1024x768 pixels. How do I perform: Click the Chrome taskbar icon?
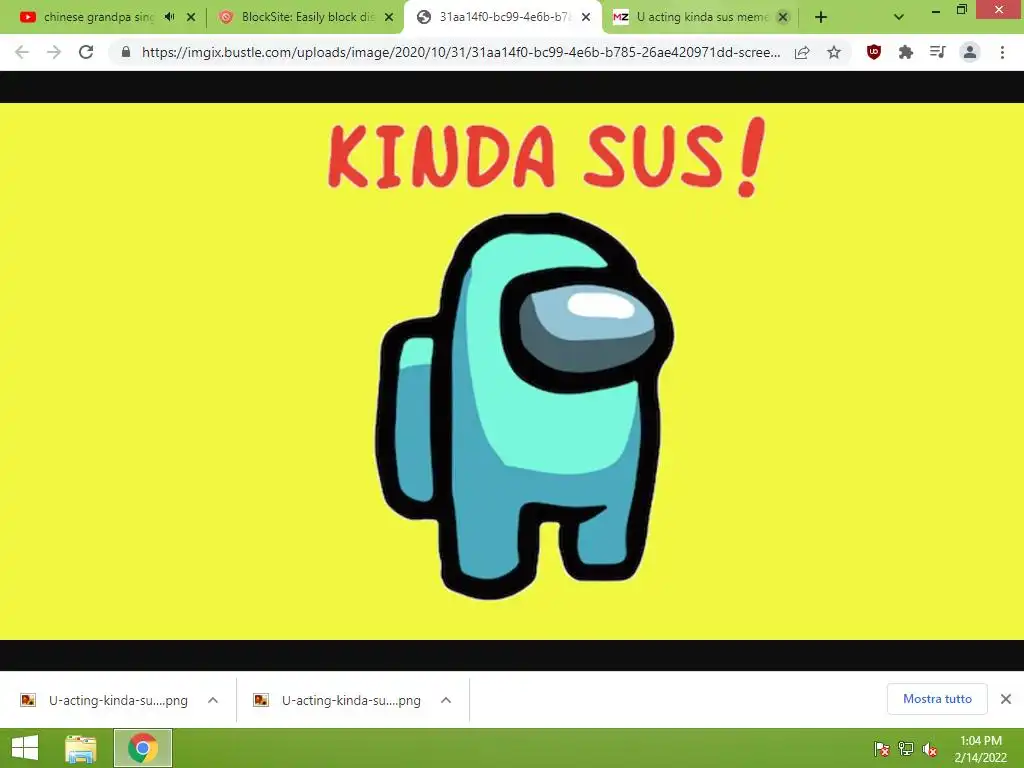pos(143,748)
